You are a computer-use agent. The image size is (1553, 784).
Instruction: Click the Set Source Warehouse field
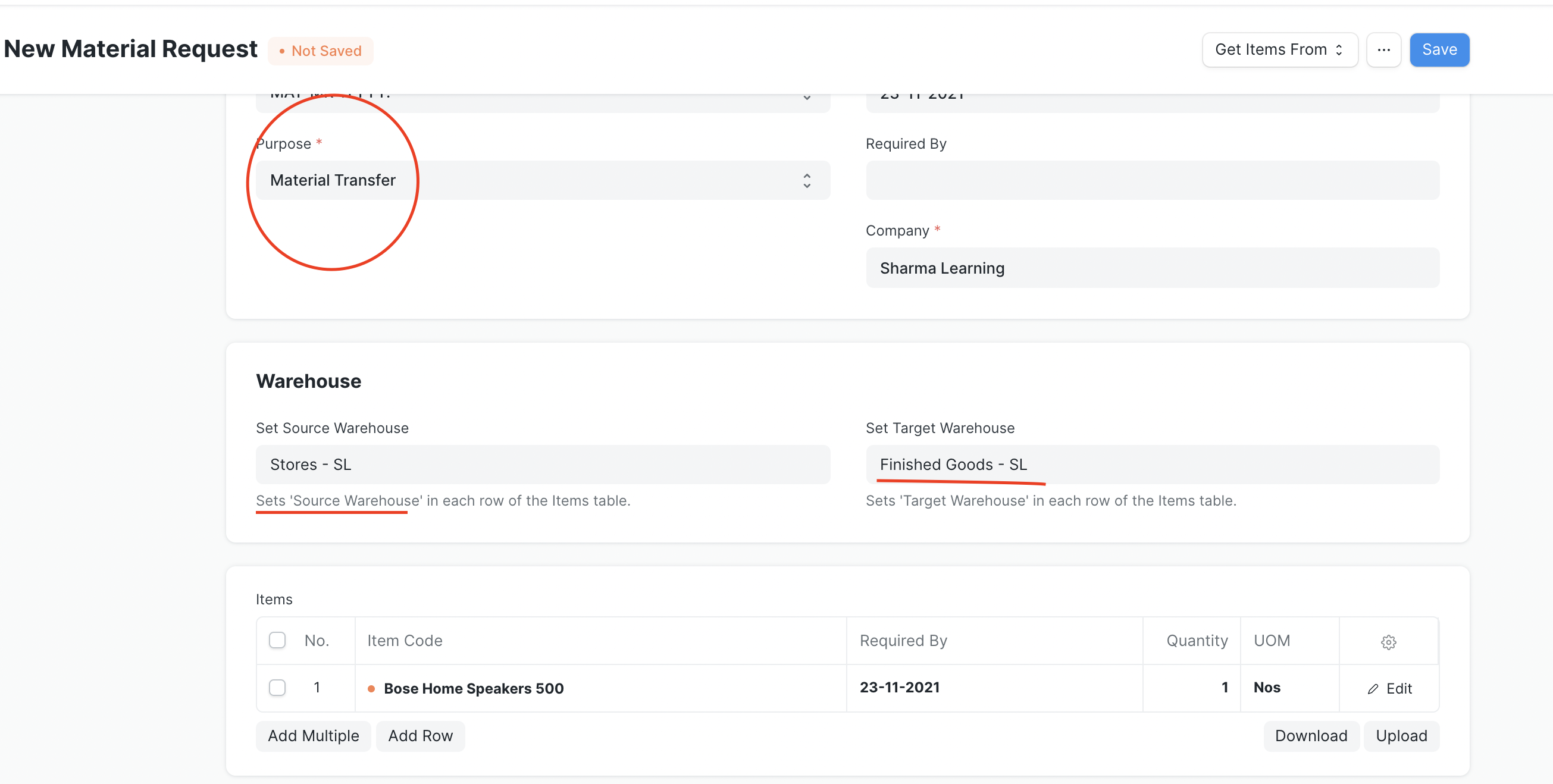coord(542,465)
